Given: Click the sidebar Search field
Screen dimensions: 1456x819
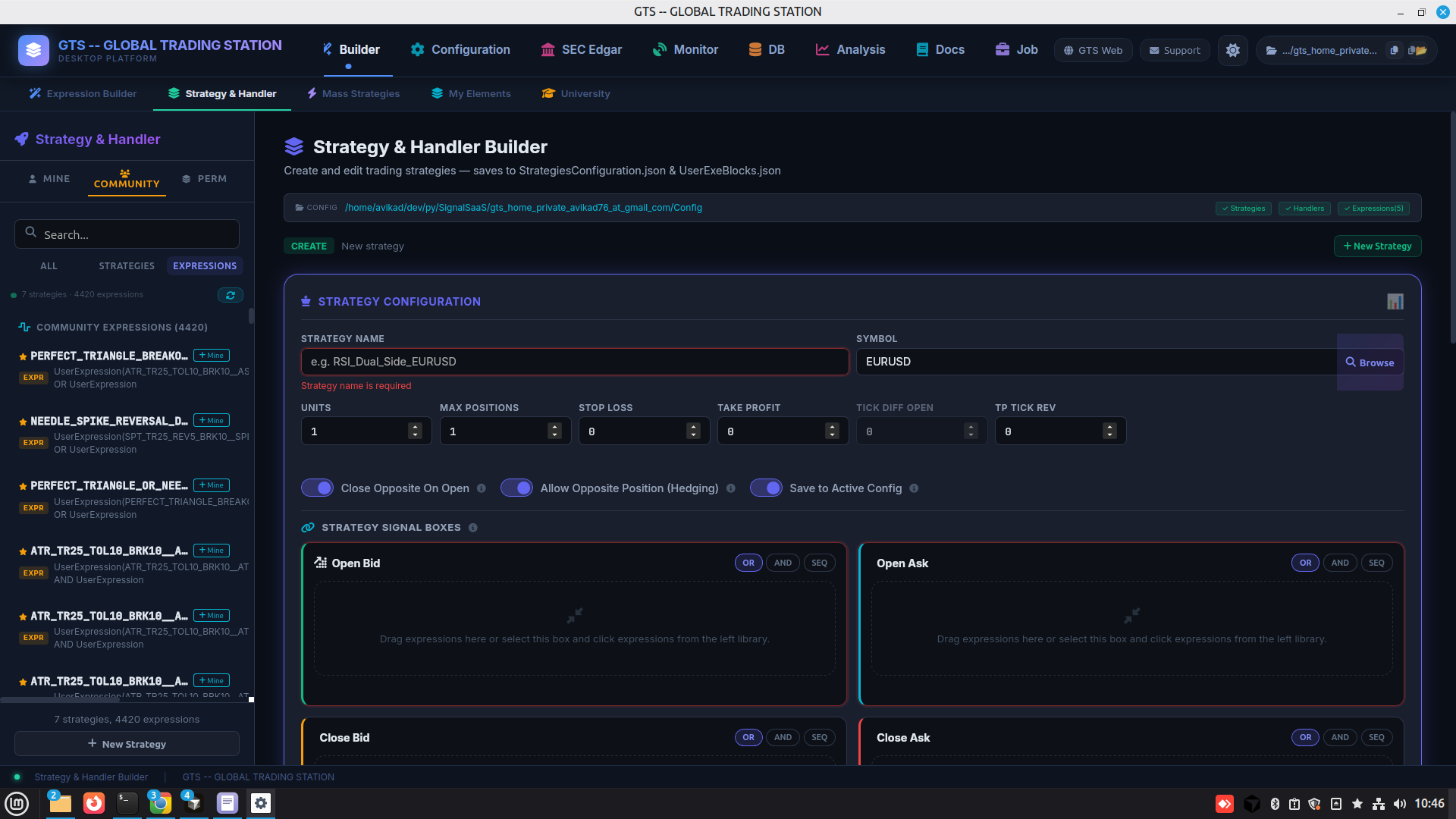Looking at the screenshot, I should coord(127,234).
